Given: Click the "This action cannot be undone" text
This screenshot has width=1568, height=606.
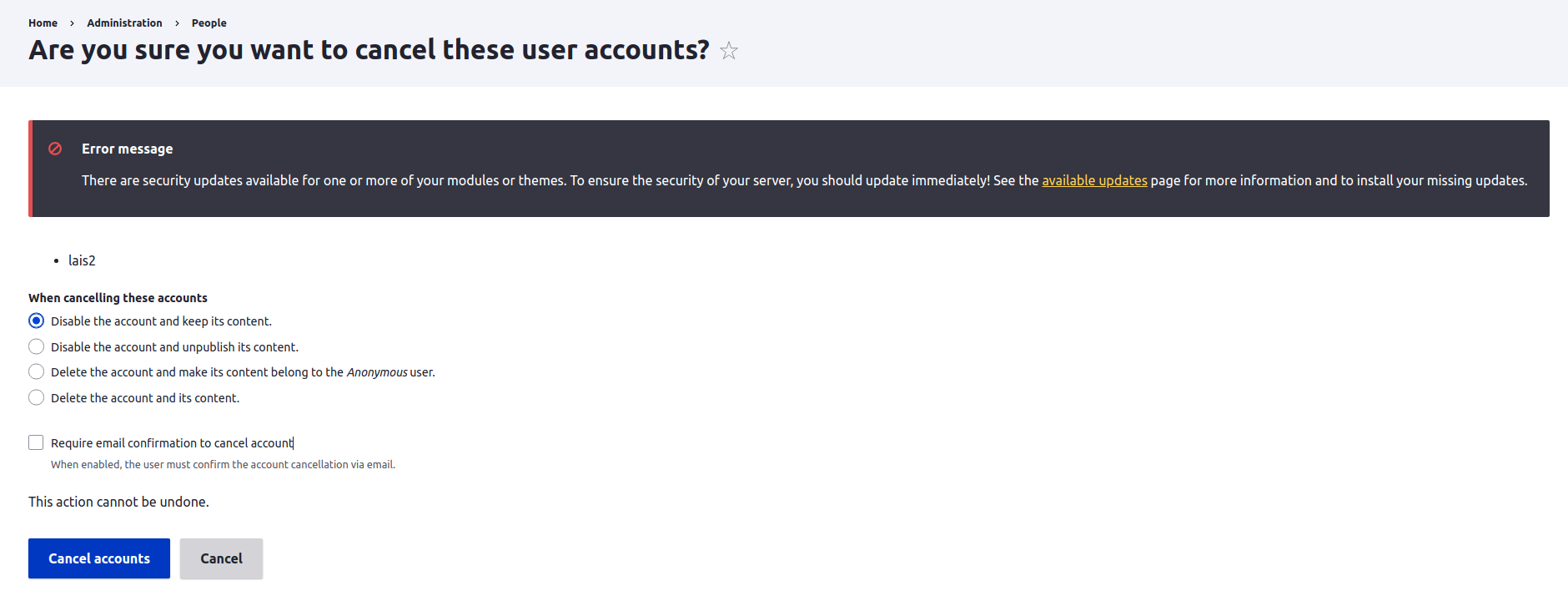Looking at the screenshot, I should click(118, 502).
